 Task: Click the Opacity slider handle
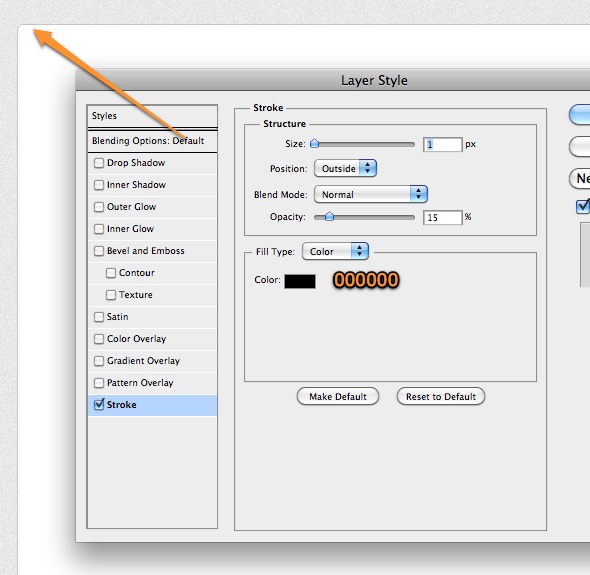coord(329,216)
